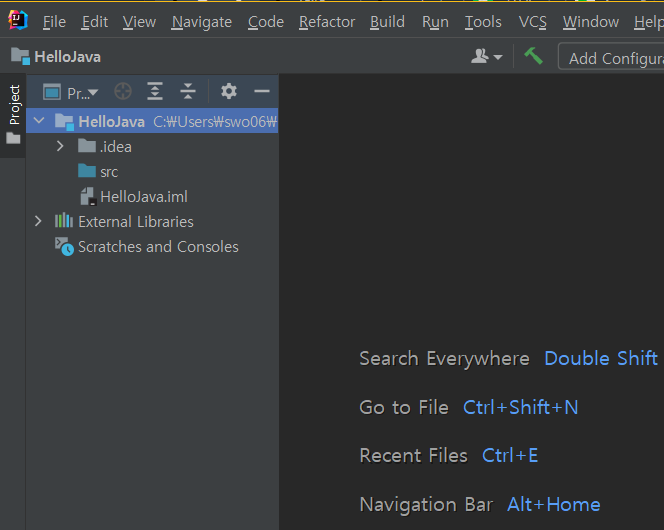Open the Navigate menu
Viewport: 664px width, 530px height.
click(202, 22)
